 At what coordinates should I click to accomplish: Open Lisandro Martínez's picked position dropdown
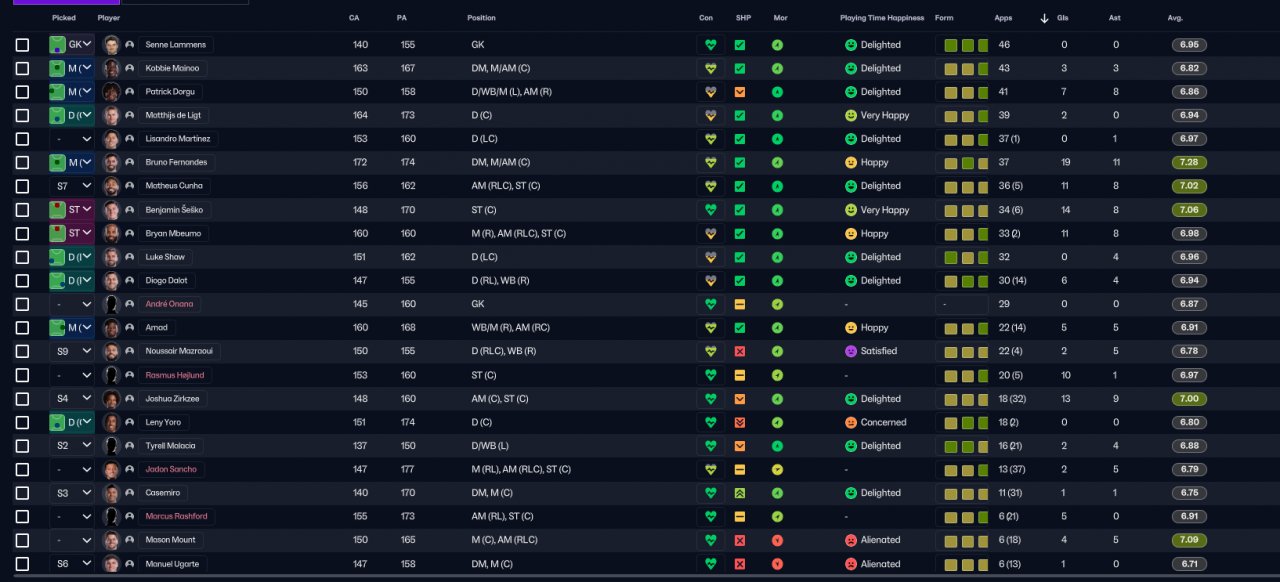(x=72, y=139)
